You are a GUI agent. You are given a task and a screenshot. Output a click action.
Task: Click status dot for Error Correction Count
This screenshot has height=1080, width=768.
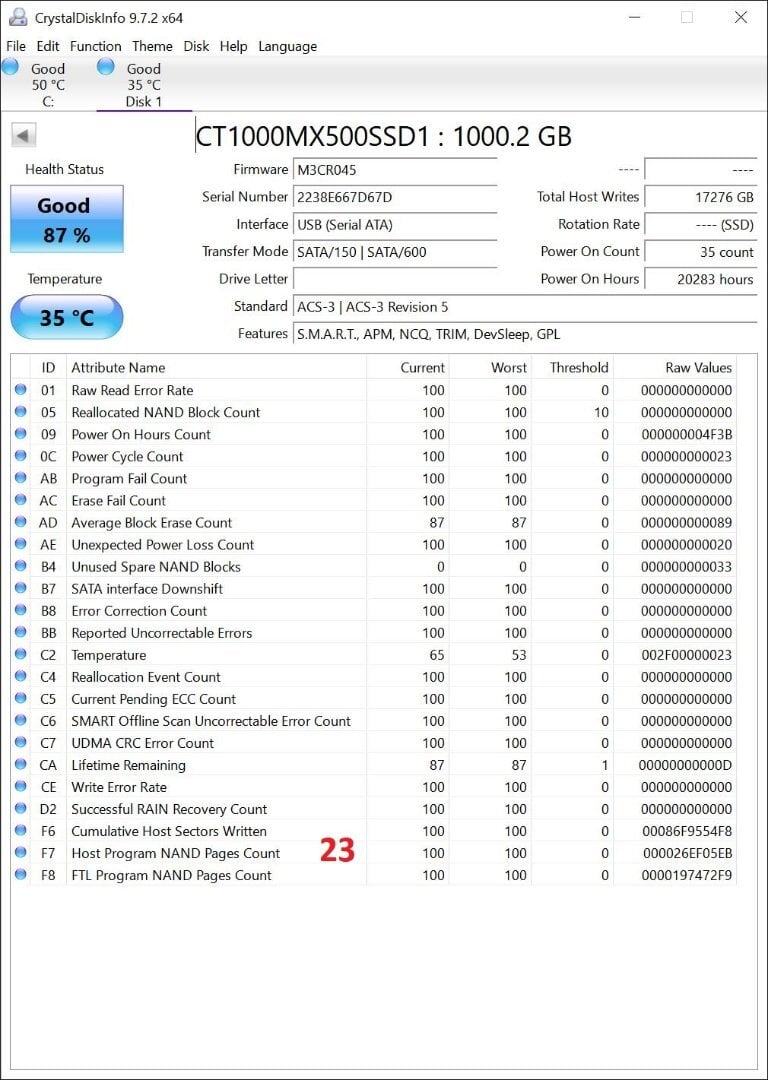21,610
